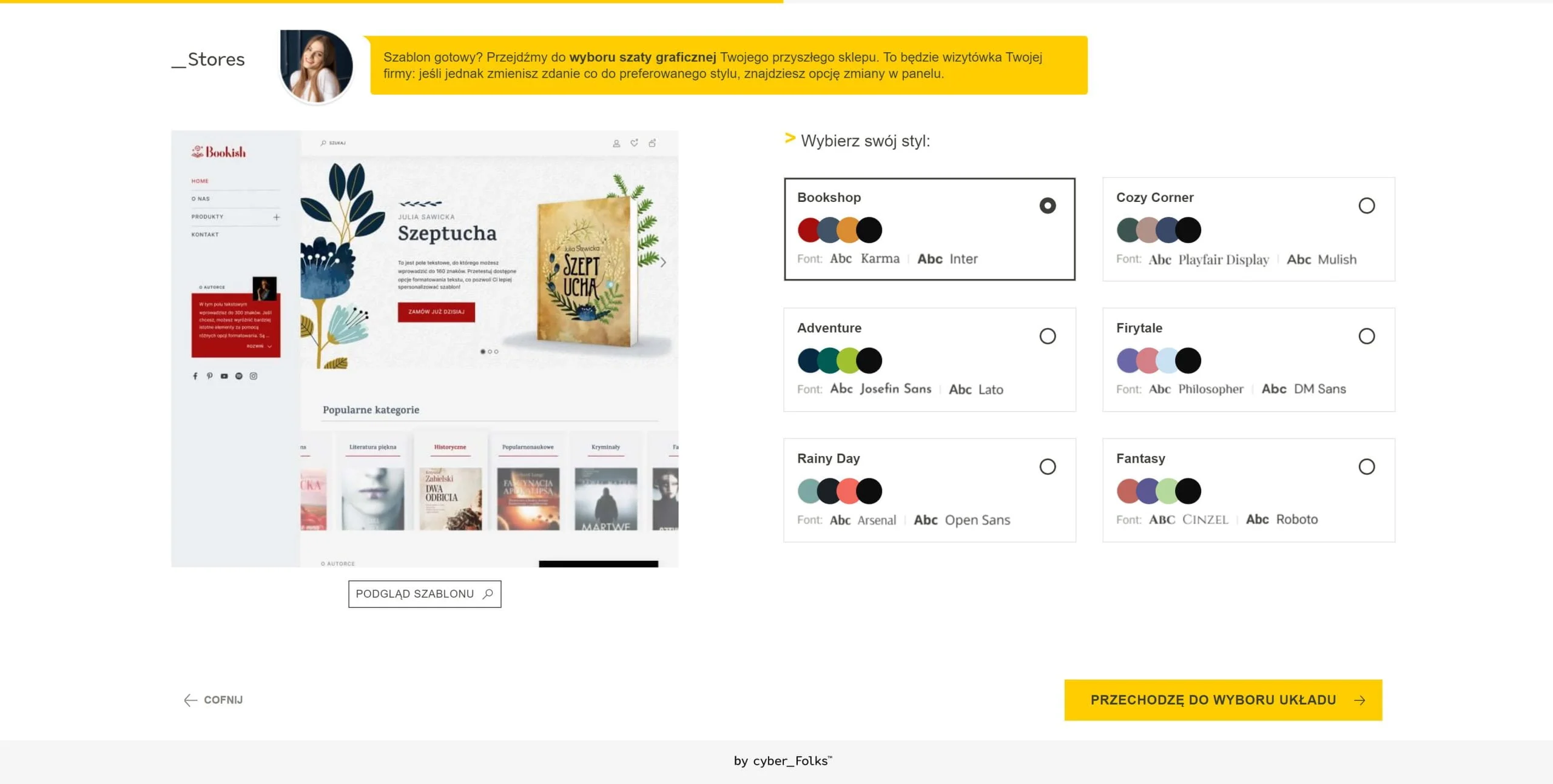Click PRZECHODZĘ DO WYBORU UKŁADU button

1225,699
